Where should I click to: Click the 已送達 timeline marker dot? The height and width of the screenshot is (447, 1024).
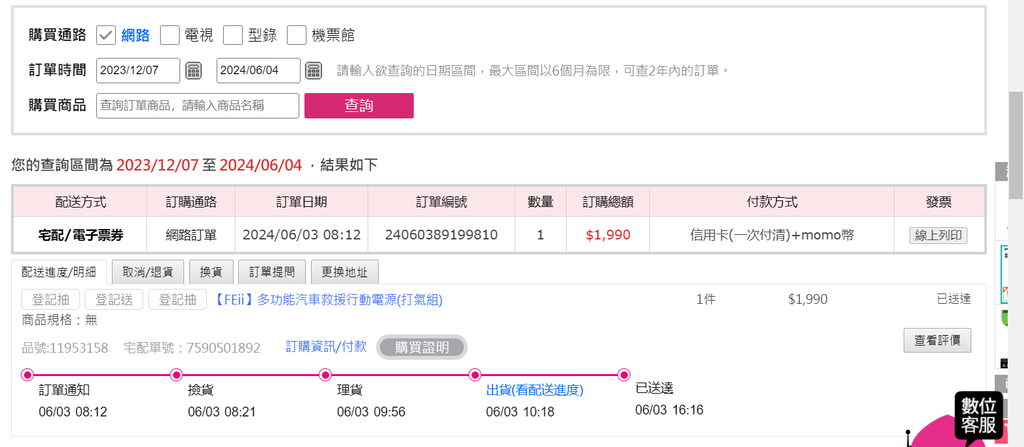click(626, 375)
